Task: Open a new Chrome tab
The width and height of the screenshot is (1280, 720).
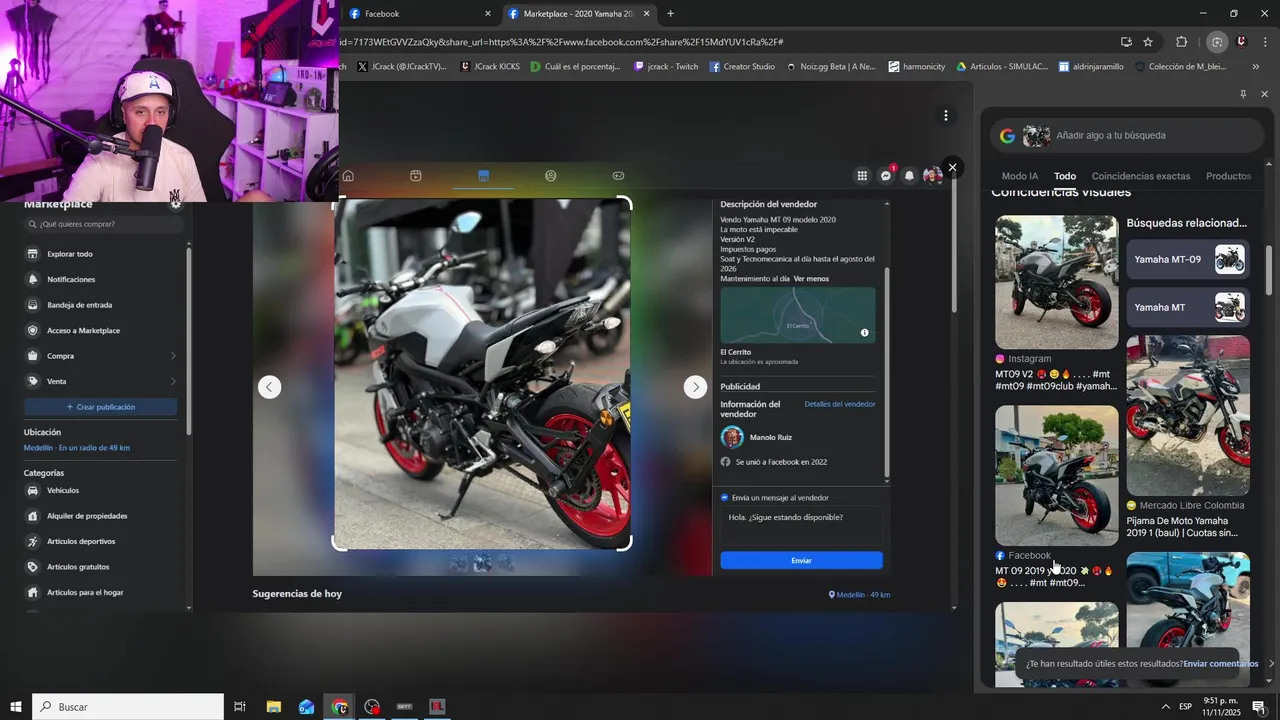Action: click(670, 14)
